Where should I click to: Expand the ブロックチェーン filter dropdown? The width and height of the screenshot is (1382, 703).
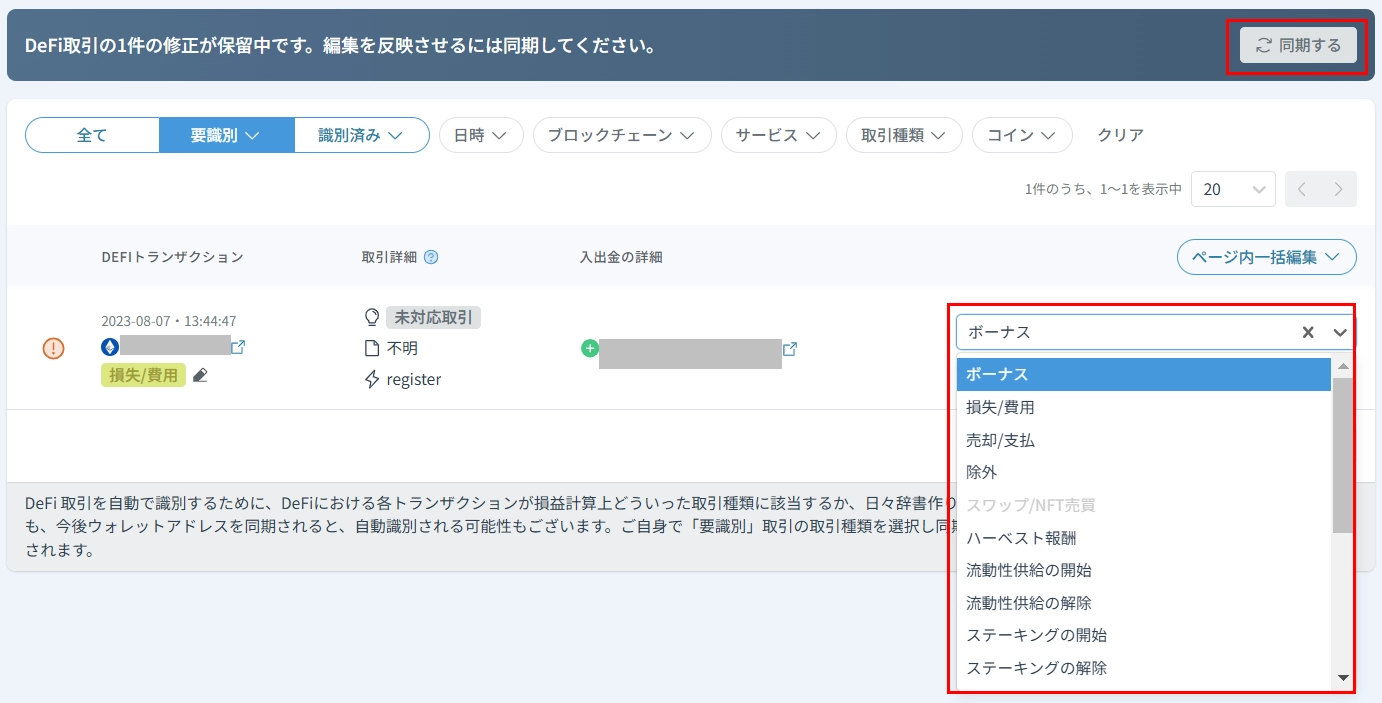tap(621, 135)
